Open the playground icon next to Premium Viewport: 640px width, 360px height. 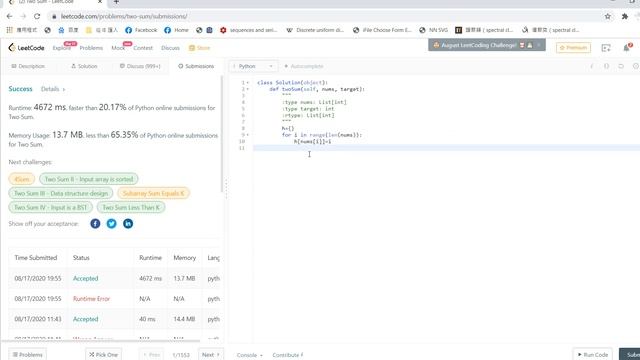click(606, 48)
